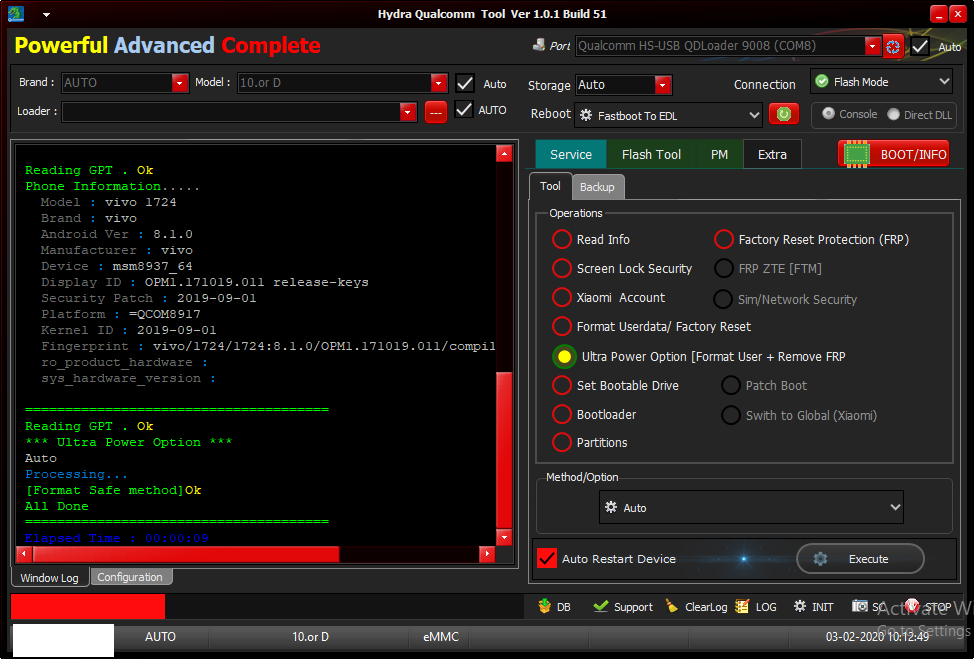Click the red loader browse button

click(435, 112)
